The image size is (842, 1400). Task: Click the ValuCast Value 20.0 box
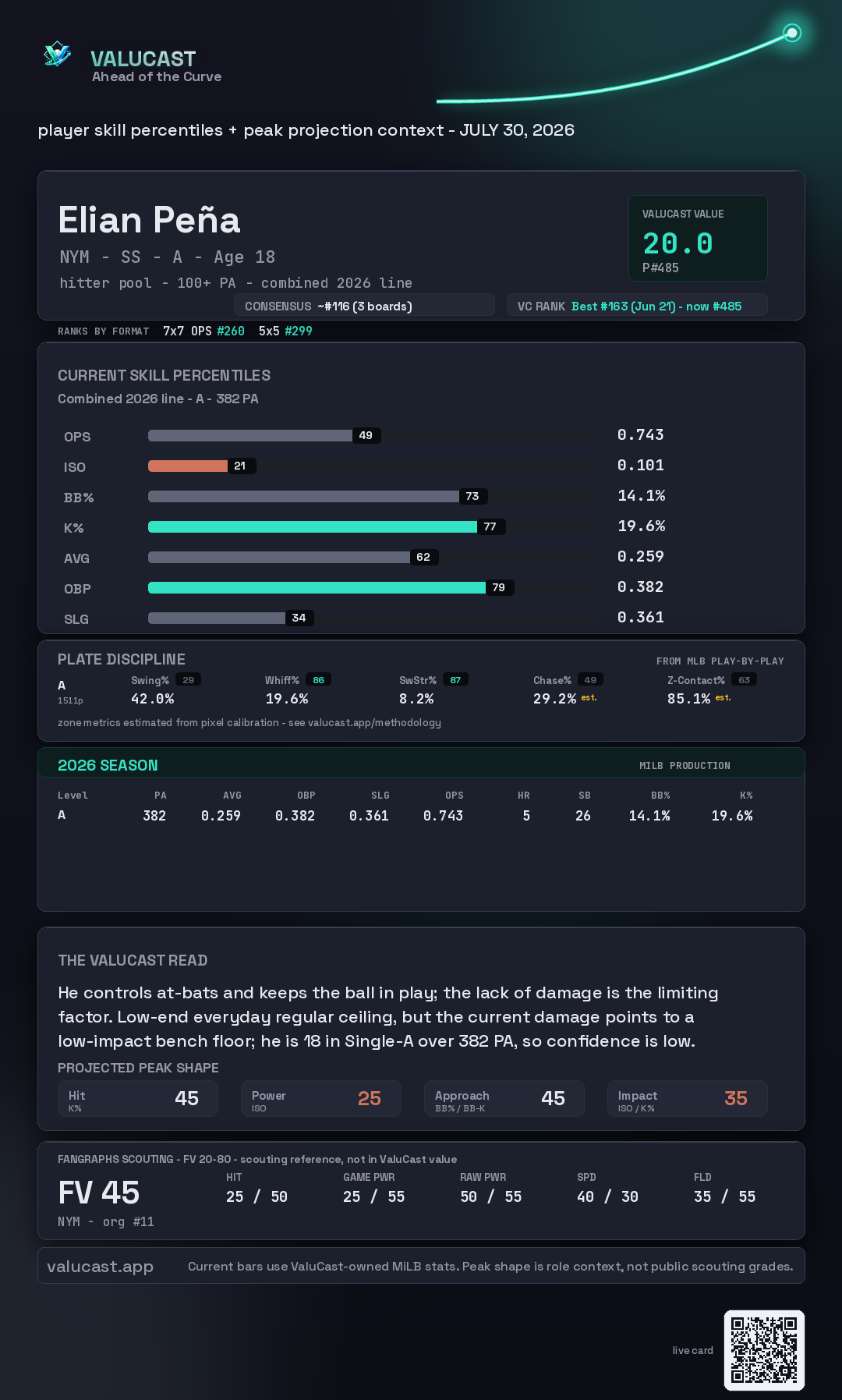[x=698, y=238]
